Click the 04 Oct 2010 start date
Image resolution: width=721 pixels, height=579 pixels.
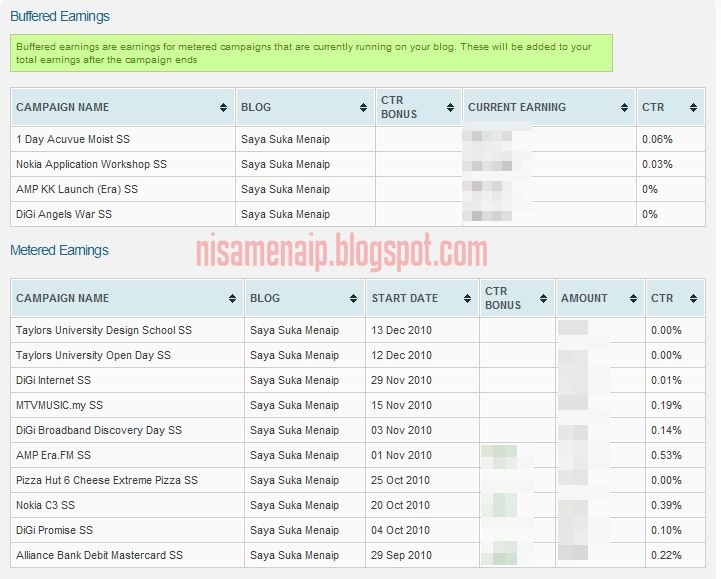[400, 530]
